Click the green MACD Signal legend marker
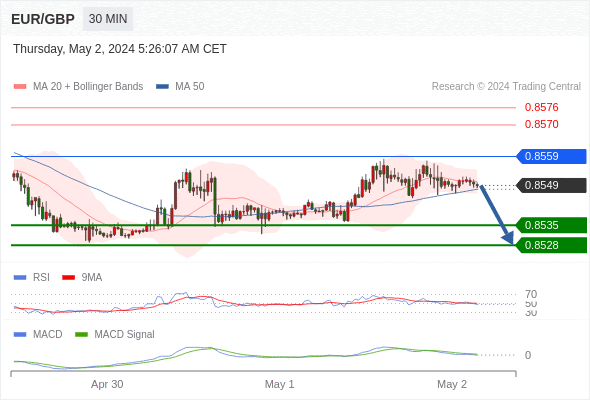Viewport: 590px width, 400px height. (81, 335)
